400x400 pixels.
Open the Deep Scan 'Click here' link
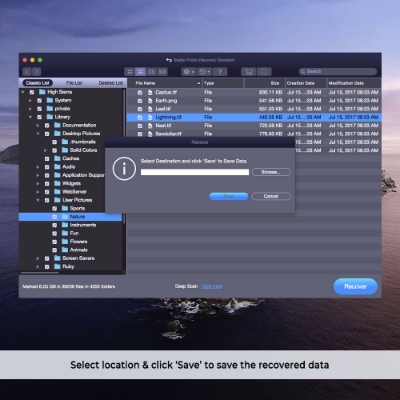click(212, 286)
